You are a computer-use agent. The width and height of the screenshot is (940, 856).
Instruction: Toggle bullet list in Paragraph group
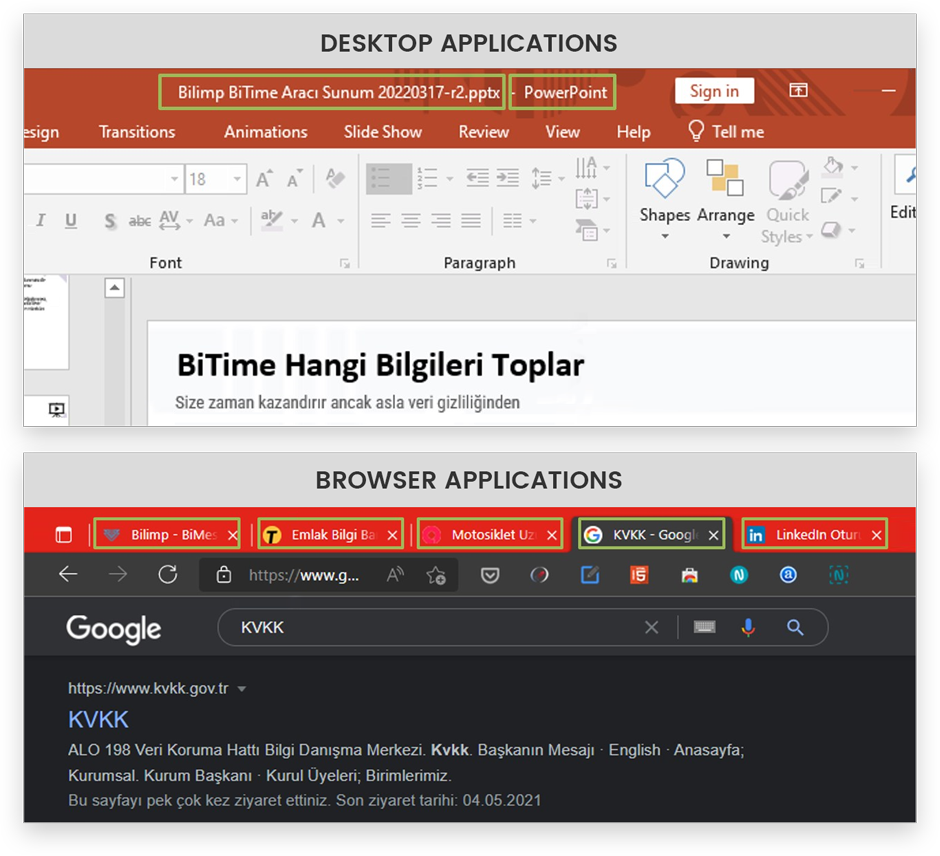[x=388, y=179]
